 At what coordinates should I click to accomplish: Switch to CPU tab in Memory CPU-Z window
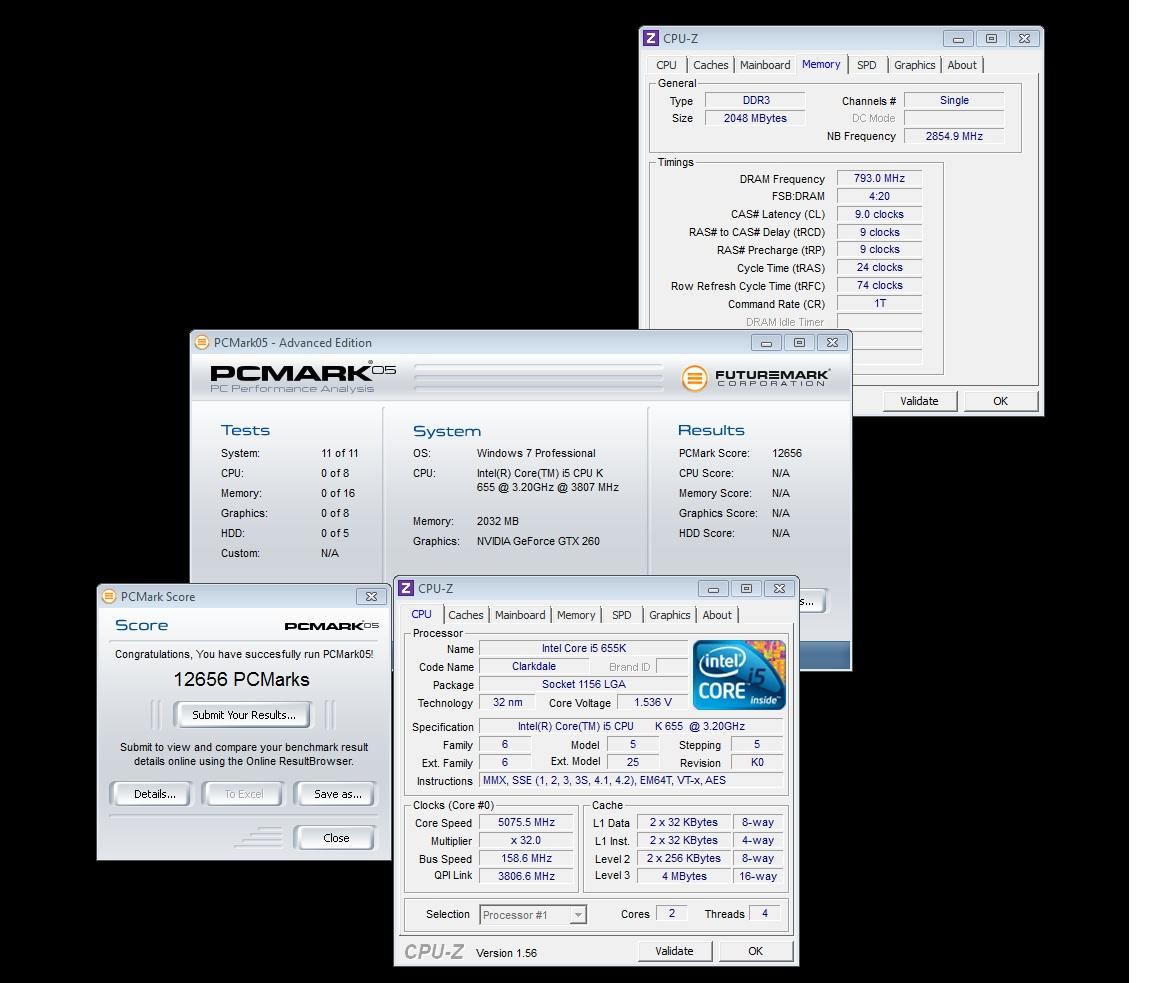click(x=666, y=65)
